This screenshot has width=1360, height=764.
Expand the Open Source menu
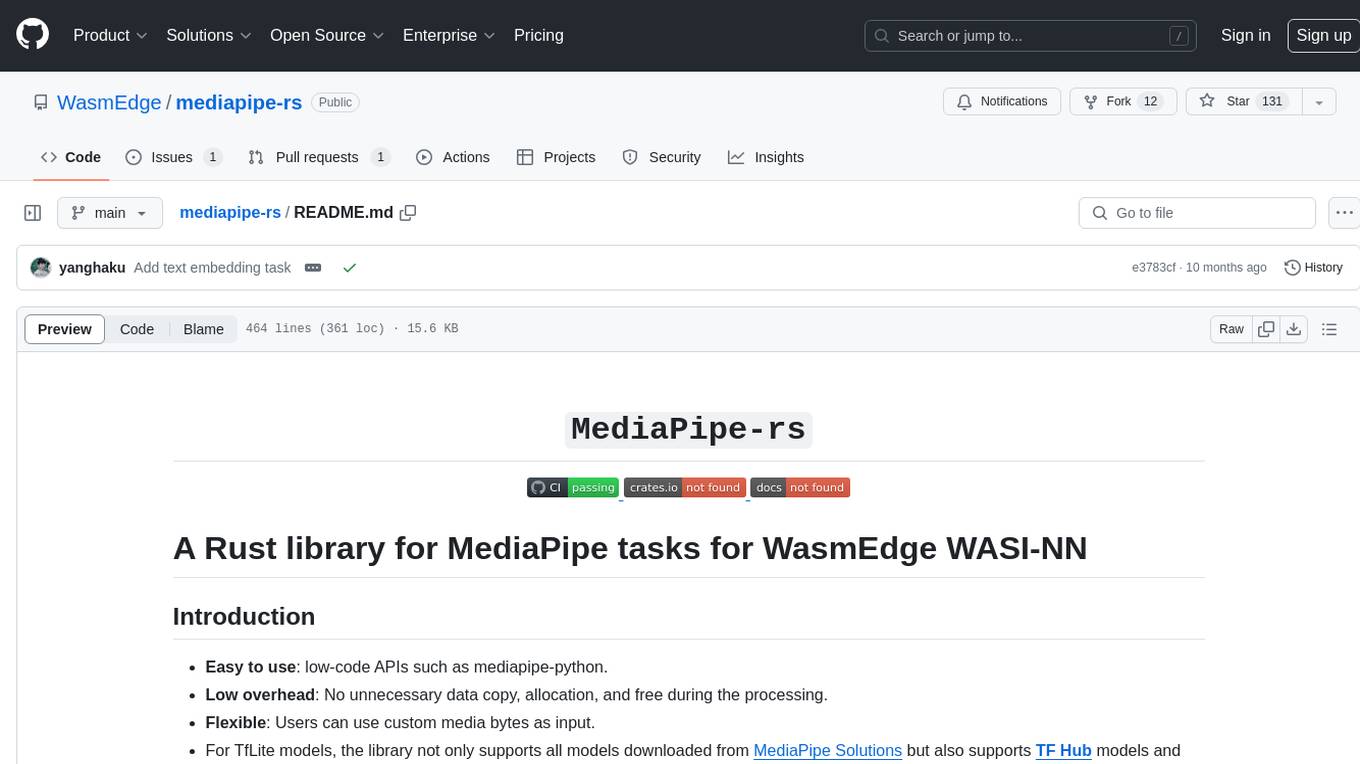point(327,35)
